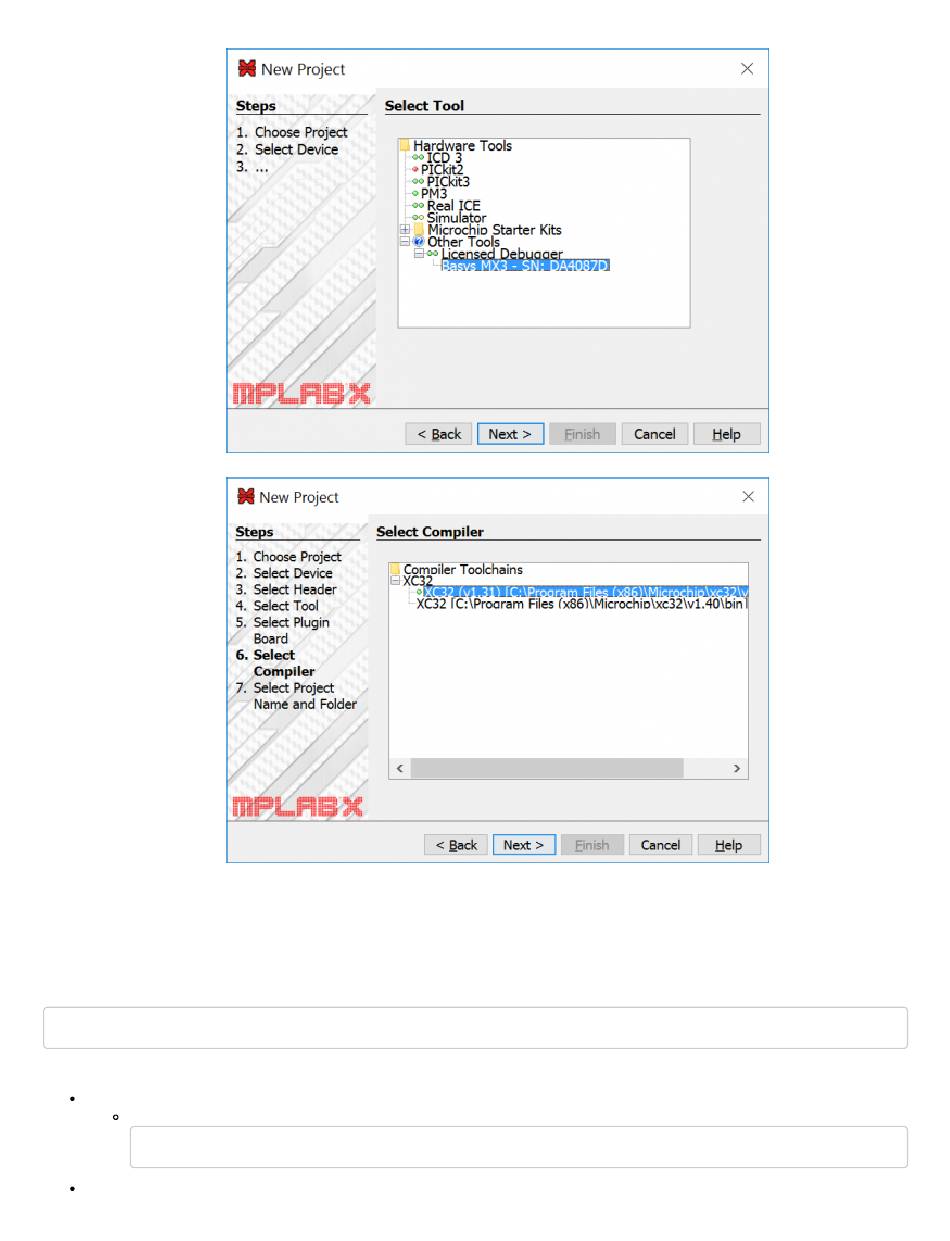
Task: Select the XC32 parent node
Action: (418, 580)
